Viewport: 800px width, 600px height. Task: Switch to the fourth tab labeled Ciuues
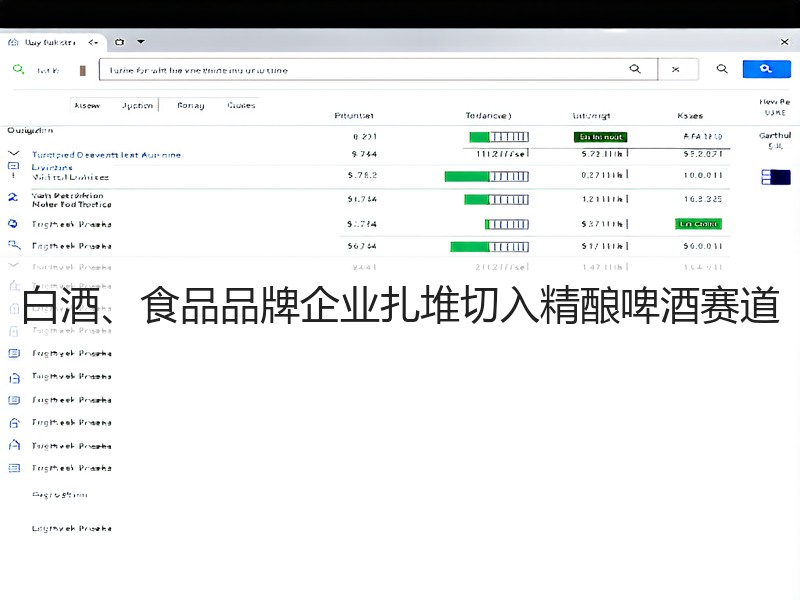tap(241, 106)
